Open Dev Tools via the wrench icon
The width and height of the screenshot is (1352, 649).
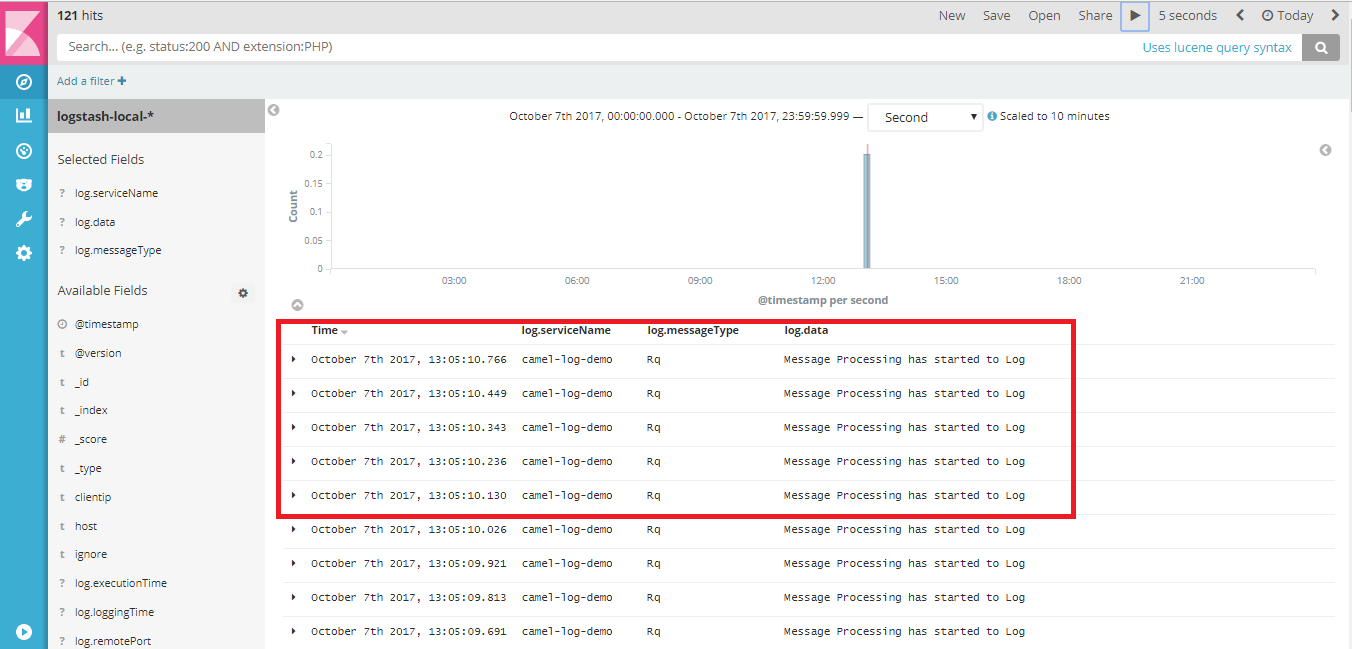24,219
